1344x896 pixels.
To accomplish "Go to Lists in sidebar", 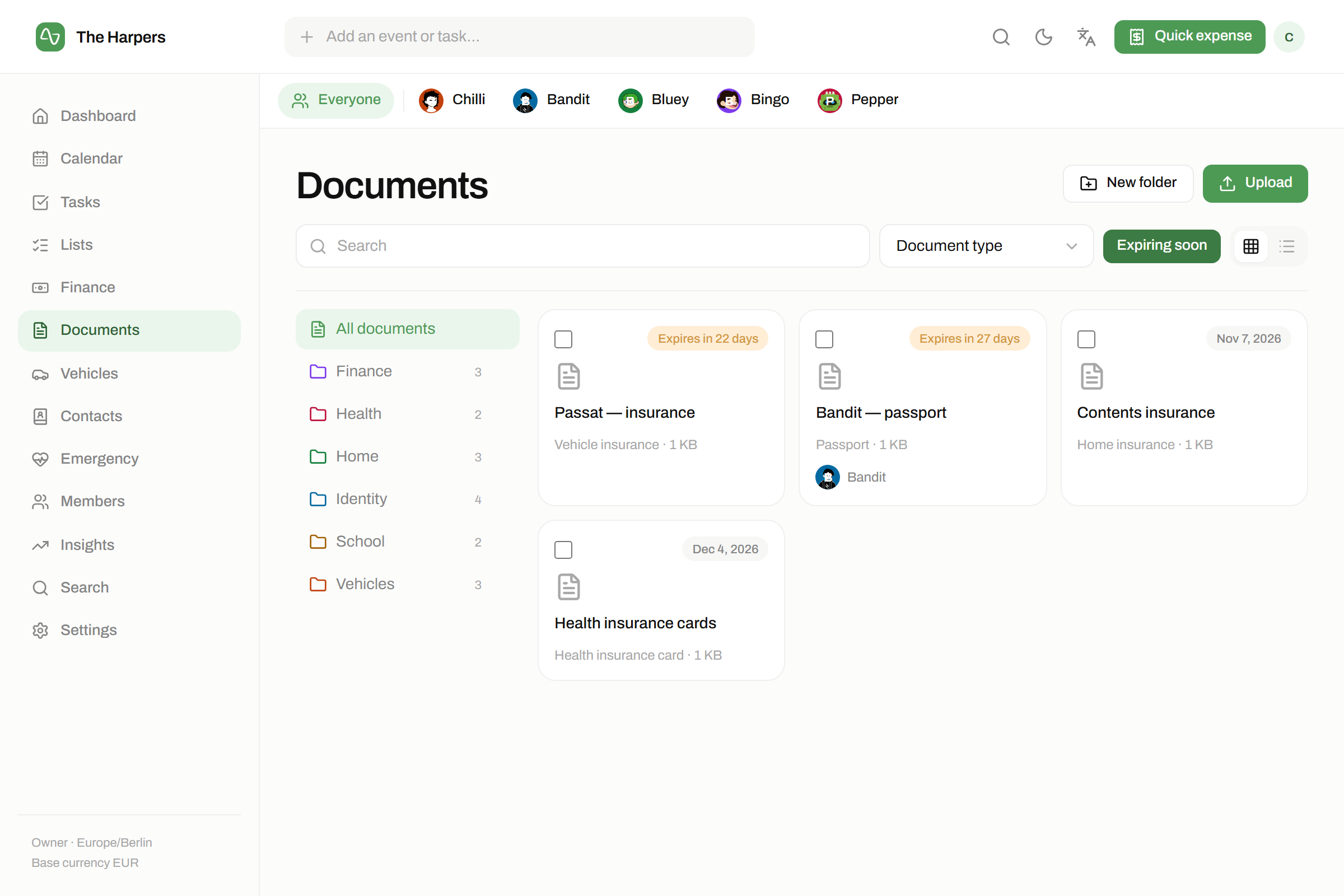I will [129, 245].
